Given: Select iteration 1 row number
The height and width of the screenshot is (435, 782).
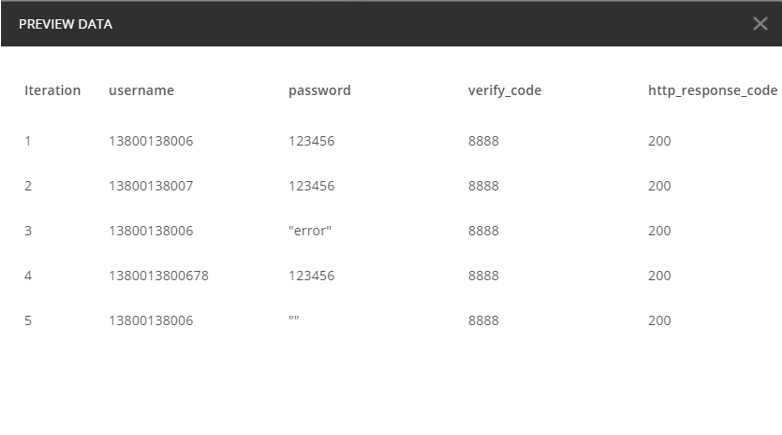Looking at the screenshot, I should [29, 141].
